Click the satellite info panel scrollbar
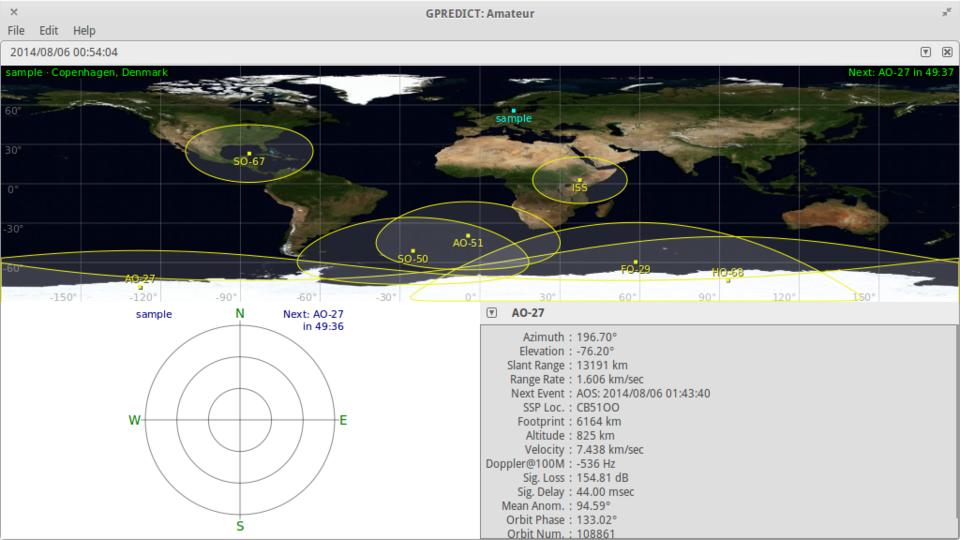The height and width of the screenshot is (540, 960). (956, 430)
